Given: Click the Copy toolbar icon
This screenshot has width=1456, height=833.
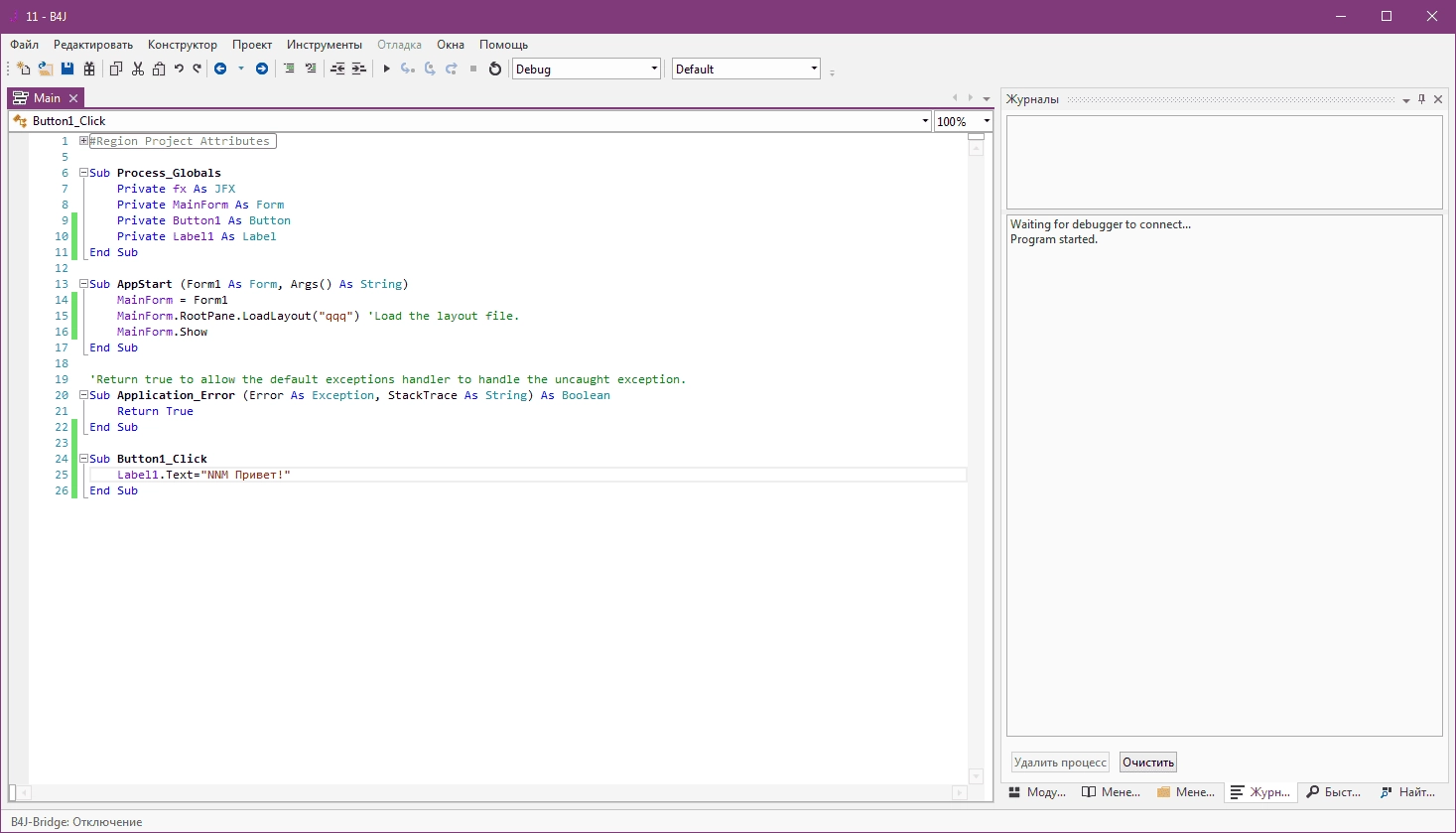Looking at the screenshot, I should coord(116,69).
